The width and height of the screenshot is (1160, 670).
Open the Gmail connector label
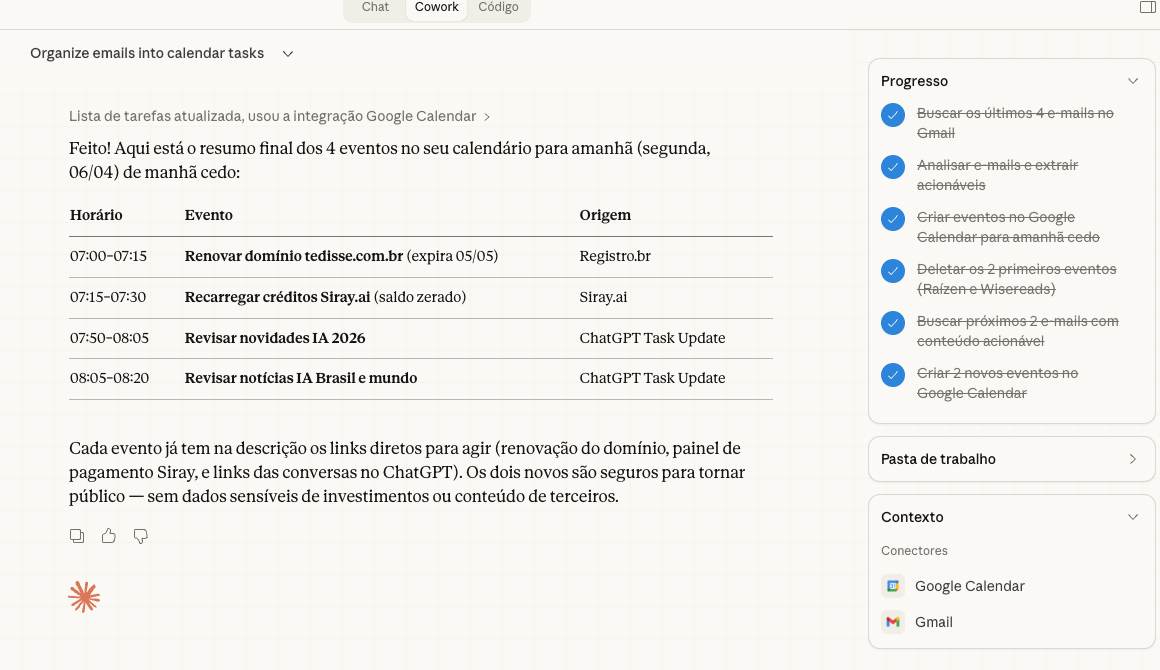[x=934, y=622]
